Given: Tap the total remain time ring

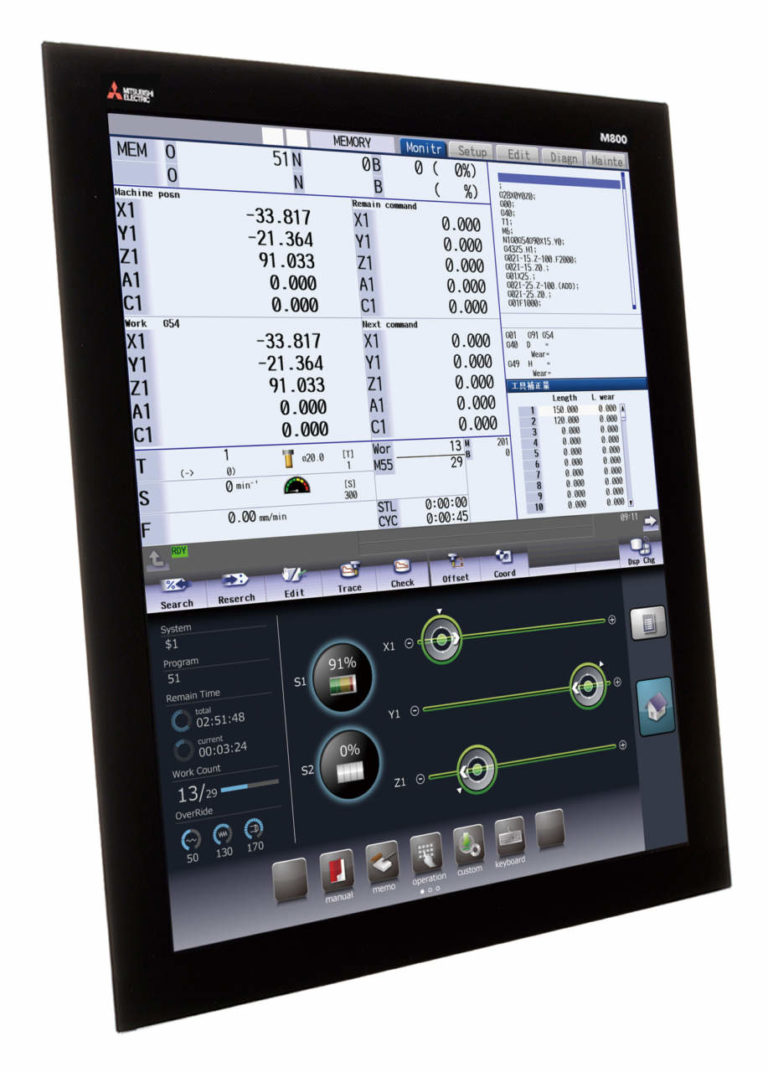Looking at the screenshot, I should [180, 720].
